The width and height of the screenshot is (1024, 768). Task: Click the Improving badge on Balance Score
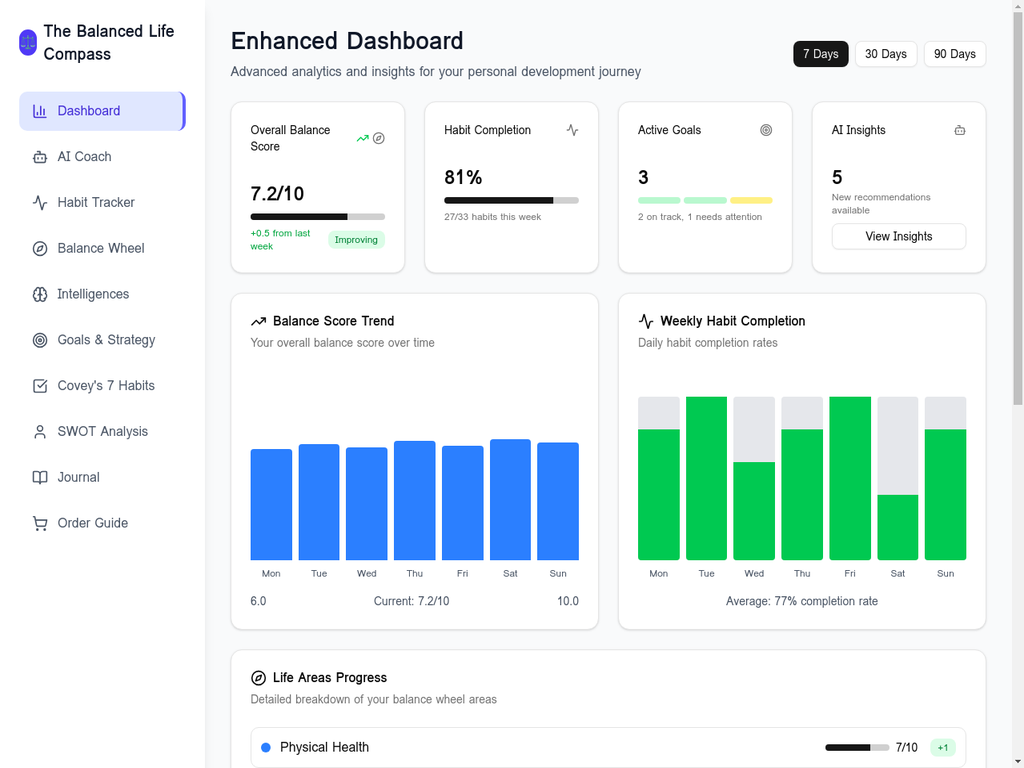point(356,240)
